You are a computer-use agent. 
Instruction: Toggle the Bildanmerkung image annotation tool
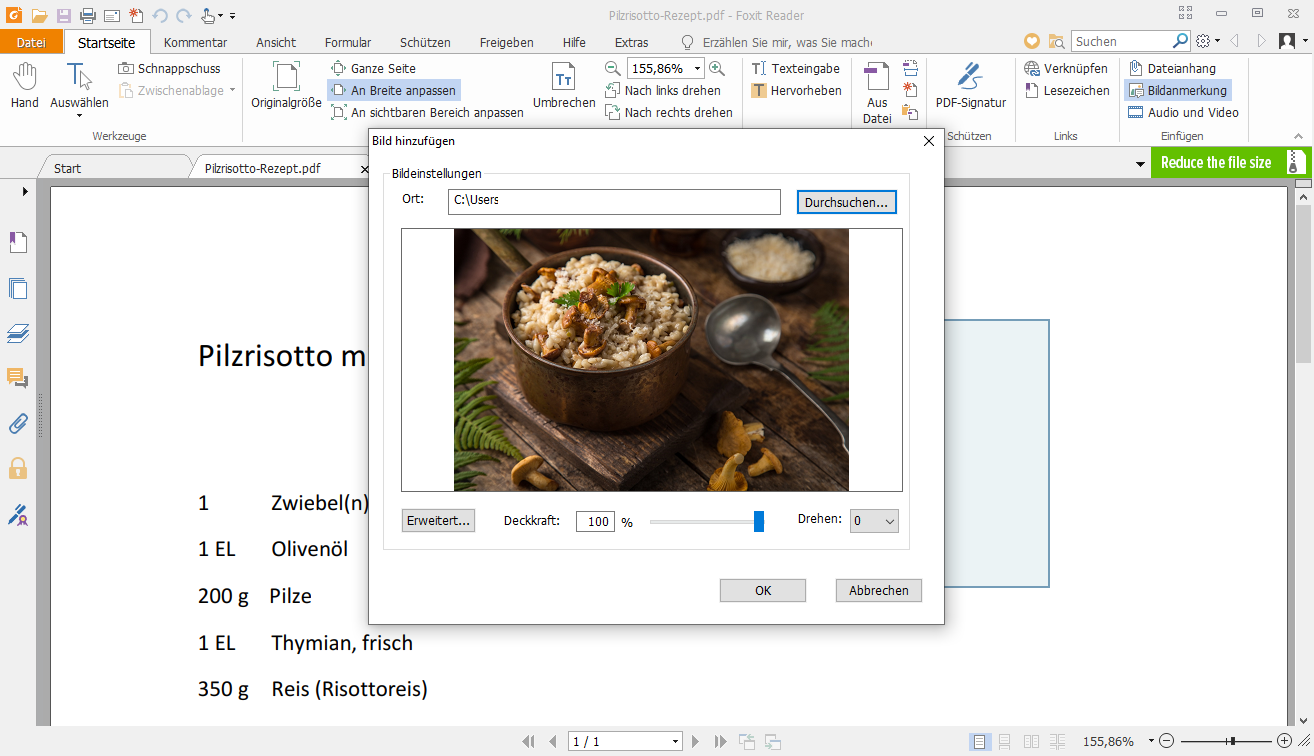[x=1177, y=90]
